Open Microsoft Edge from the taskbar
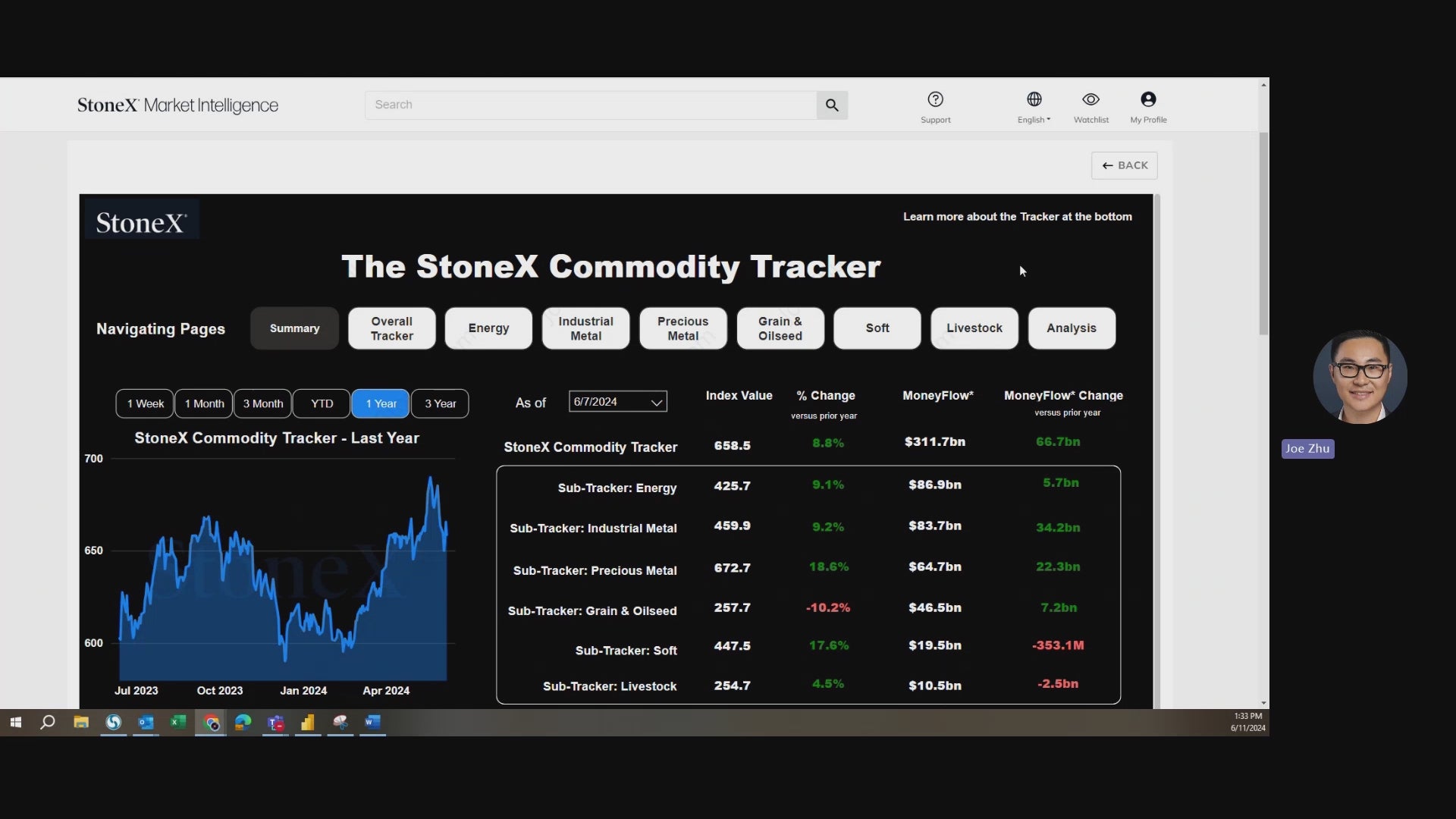The height and width of the screenshot is (819, 1456). coord(243,723)
